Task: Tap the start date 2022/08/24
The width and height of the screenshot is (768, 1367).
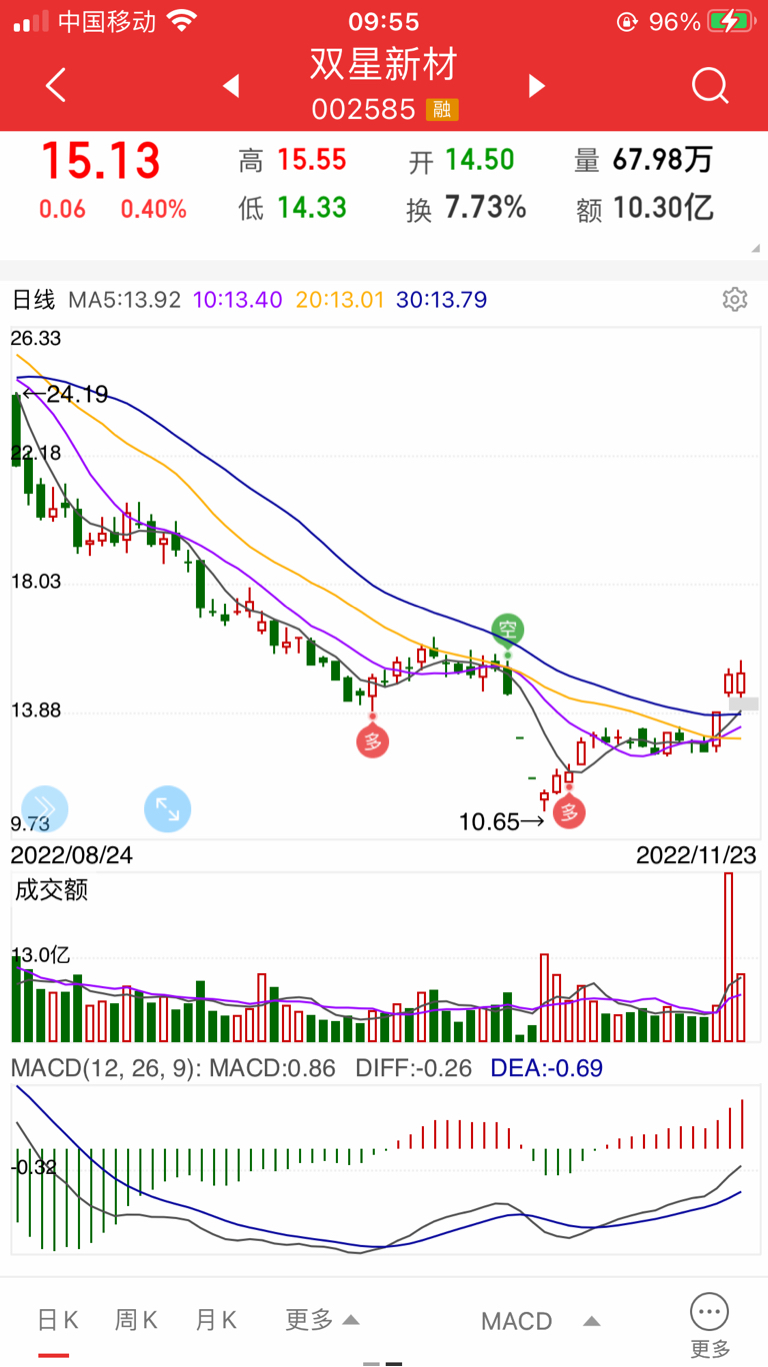Action: [72, 856]
